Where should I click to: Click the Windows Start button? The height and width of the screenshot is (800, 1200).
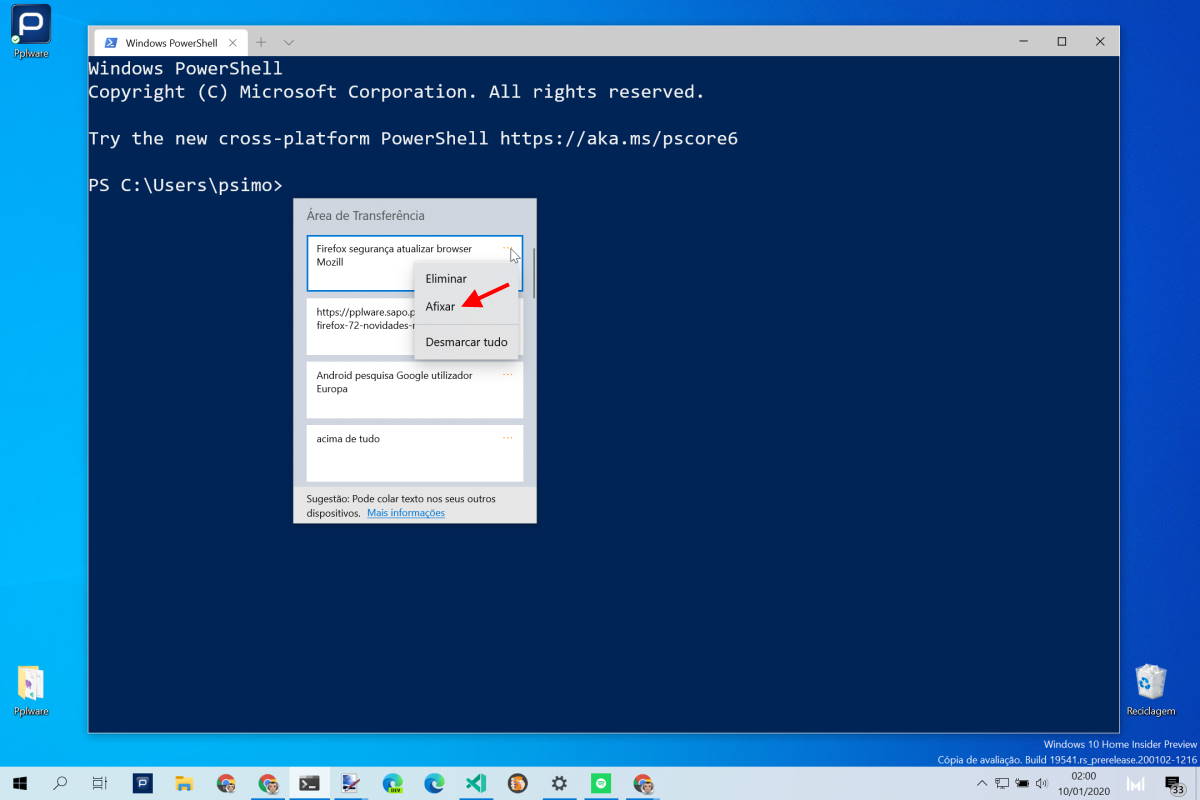20,783
